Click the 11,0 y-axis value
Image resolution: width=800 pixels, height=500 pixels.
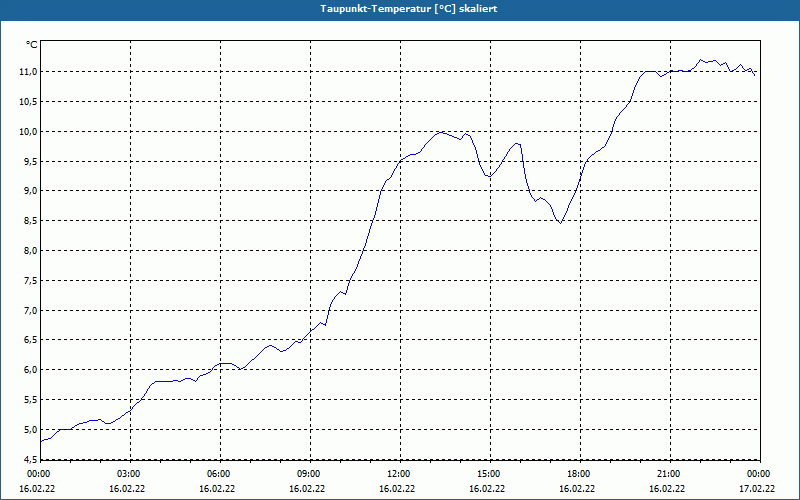29,72
